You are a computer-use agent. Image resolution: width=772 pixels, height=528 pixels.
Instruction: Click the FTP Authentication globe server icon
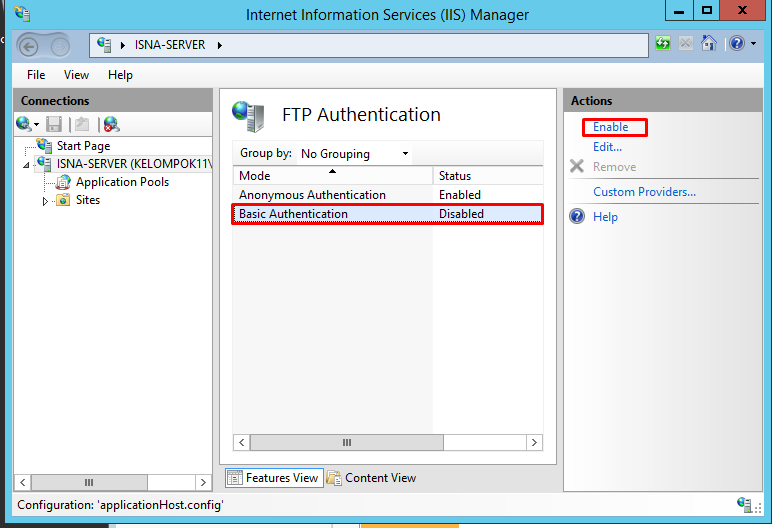249,116
